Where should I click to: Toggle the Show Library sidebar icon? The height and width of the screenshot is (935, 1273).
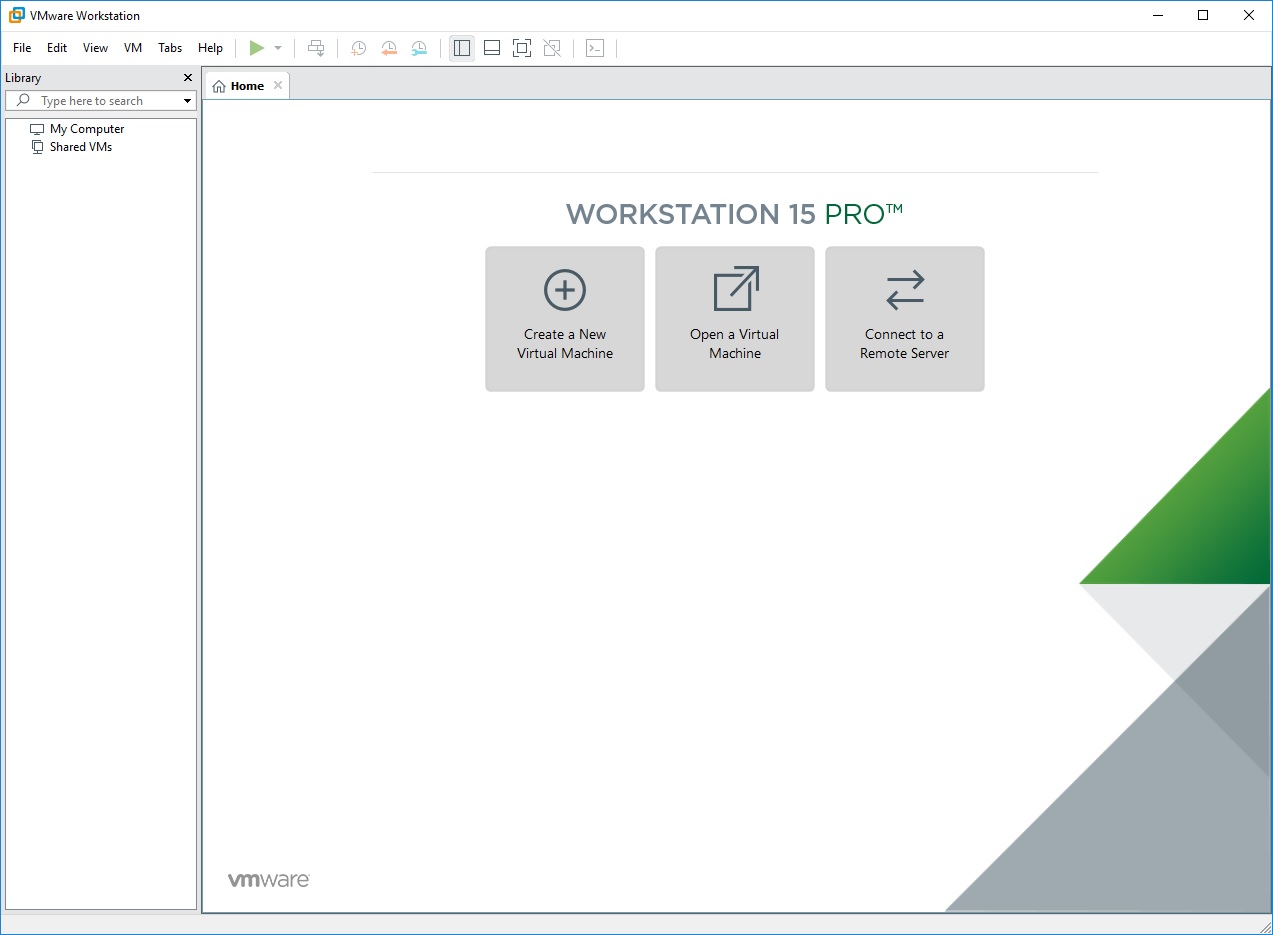[462, 48]
